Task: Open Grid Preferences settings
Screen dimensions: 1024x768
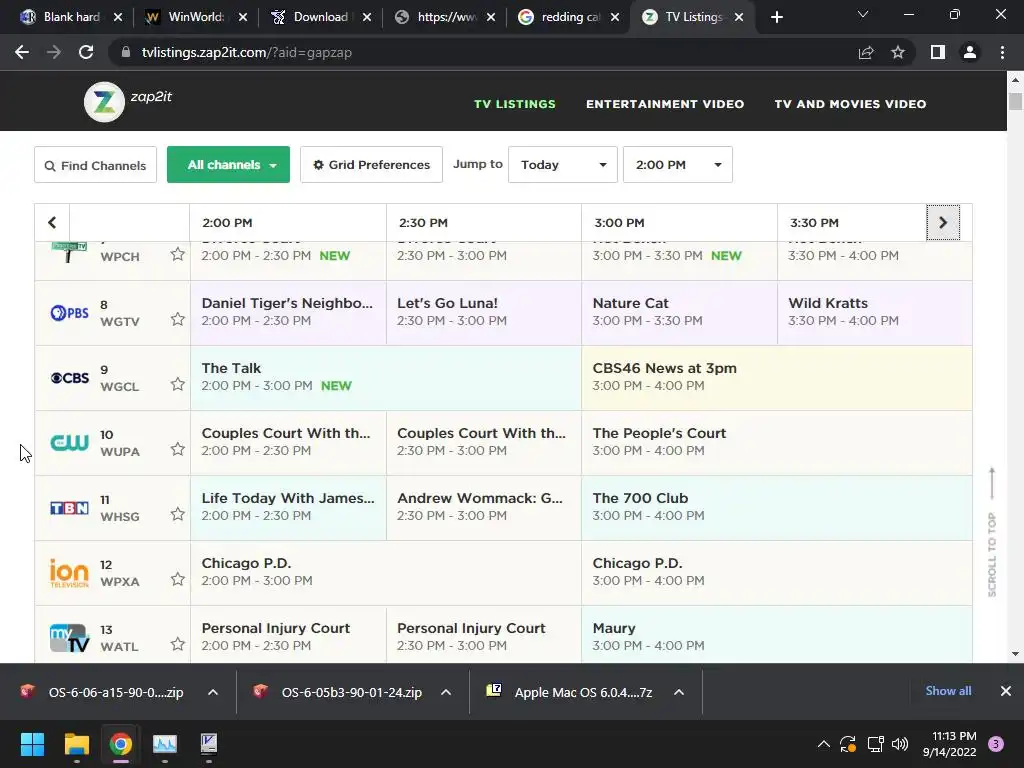Action: (x=372, y=165)
